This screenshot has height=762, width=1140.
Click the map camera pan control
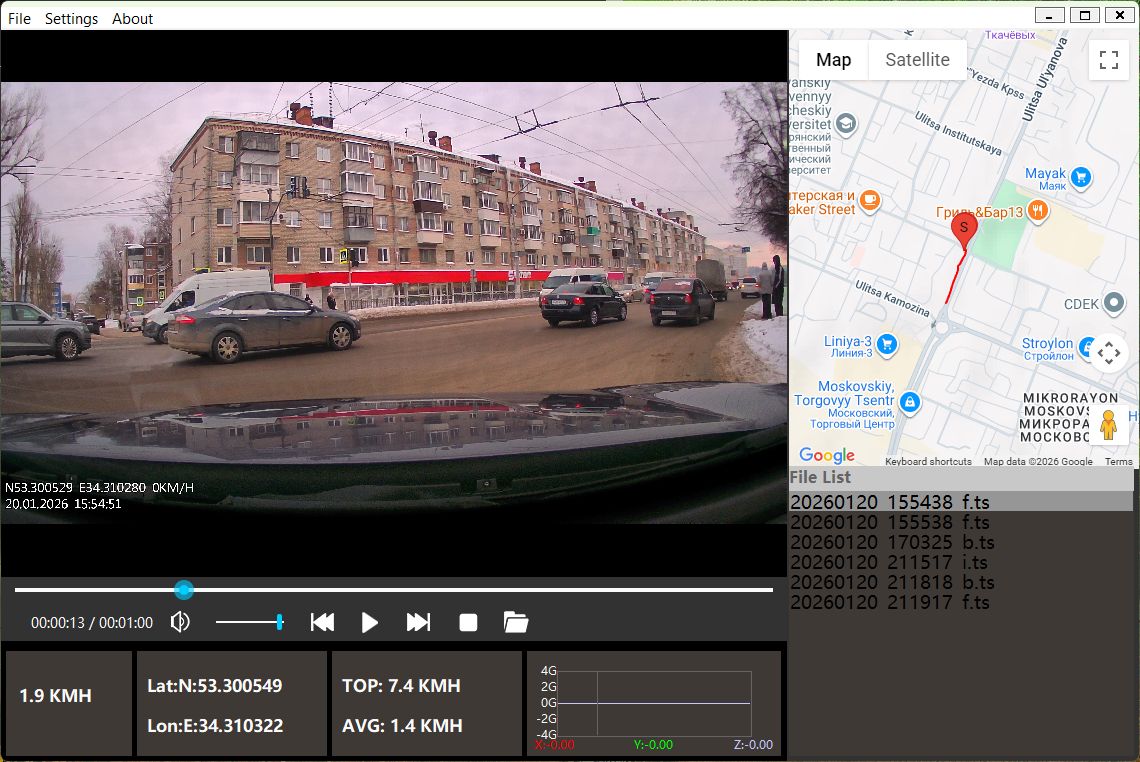1109,353
